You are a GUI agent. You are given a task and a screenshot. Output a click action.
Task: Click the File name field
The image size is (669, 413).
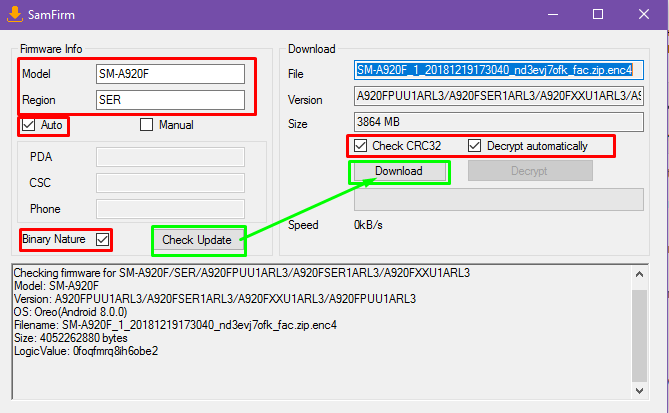pos(499,70)
